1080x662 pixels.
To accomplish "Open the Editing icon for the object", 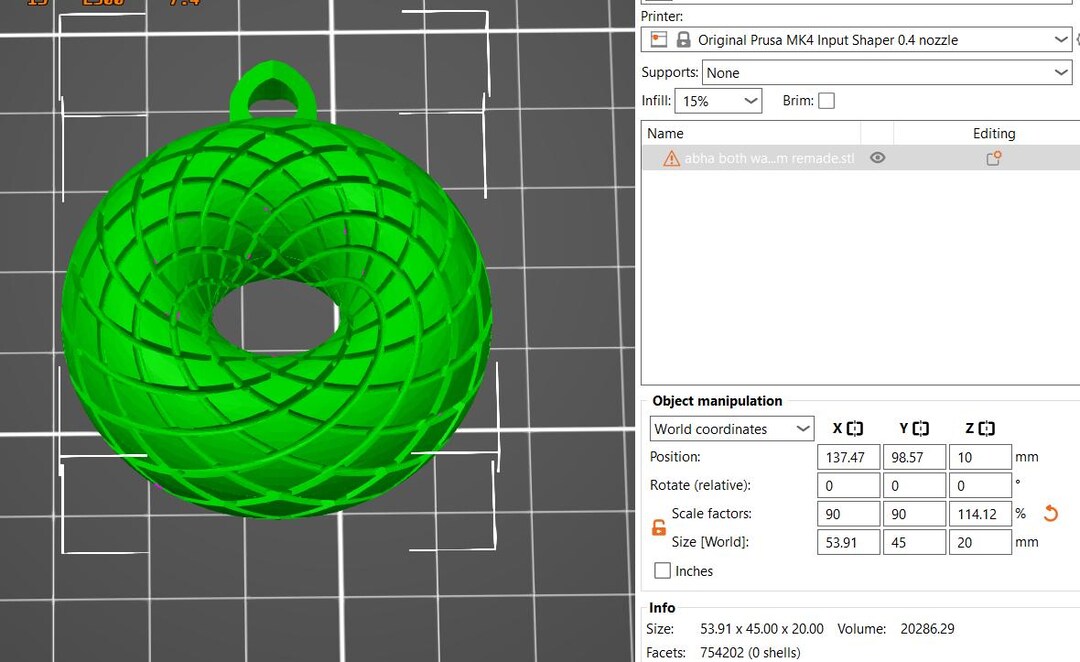I will click(x=993, y=157).
